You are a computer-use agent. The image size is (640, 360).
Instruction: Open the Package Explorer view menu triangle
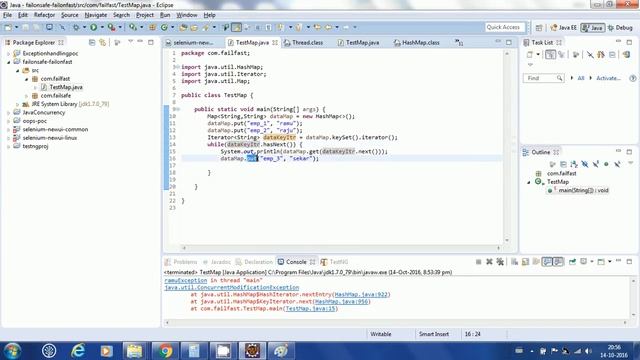(x=130, y=42)
